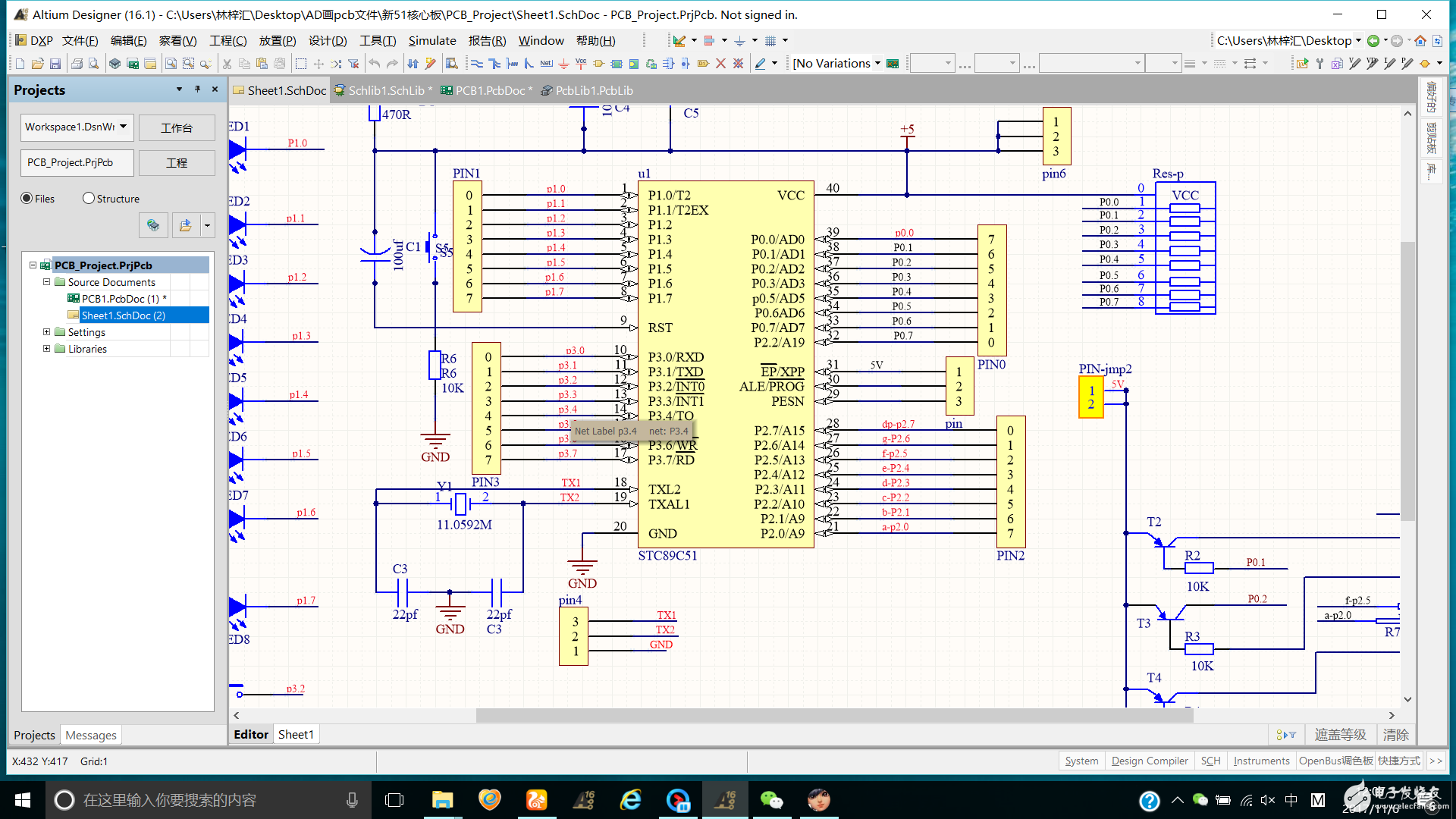
Task: Click the Cut scissors icon
Action: pos(227,64)
